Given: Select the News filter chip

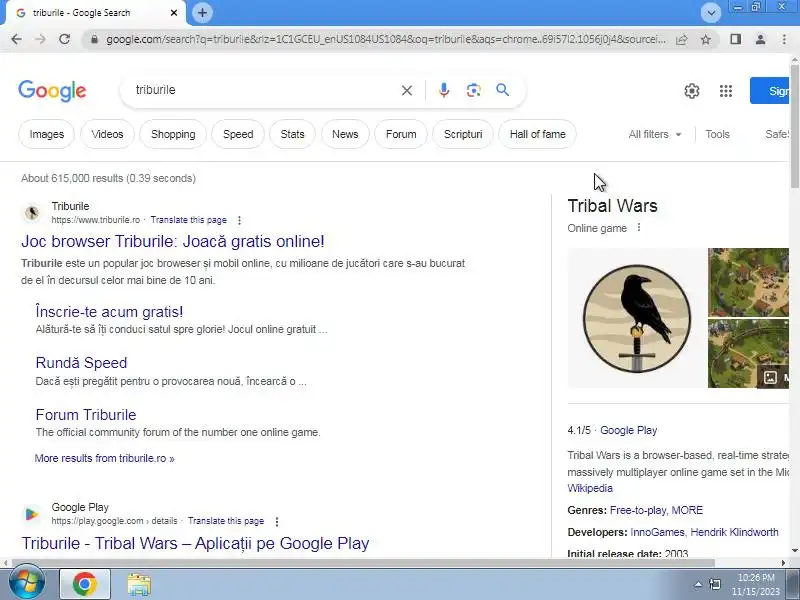Looking at the screenshot, I should (345, 134).
